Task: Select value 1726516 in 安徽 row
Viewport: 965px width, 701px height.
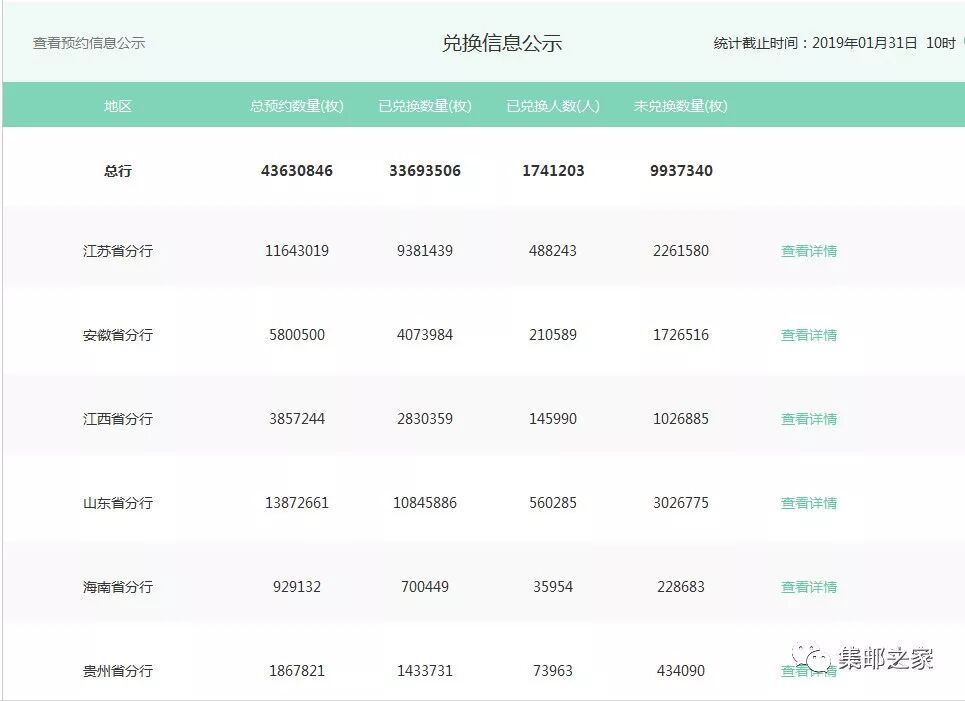Action: pos(681,335)
